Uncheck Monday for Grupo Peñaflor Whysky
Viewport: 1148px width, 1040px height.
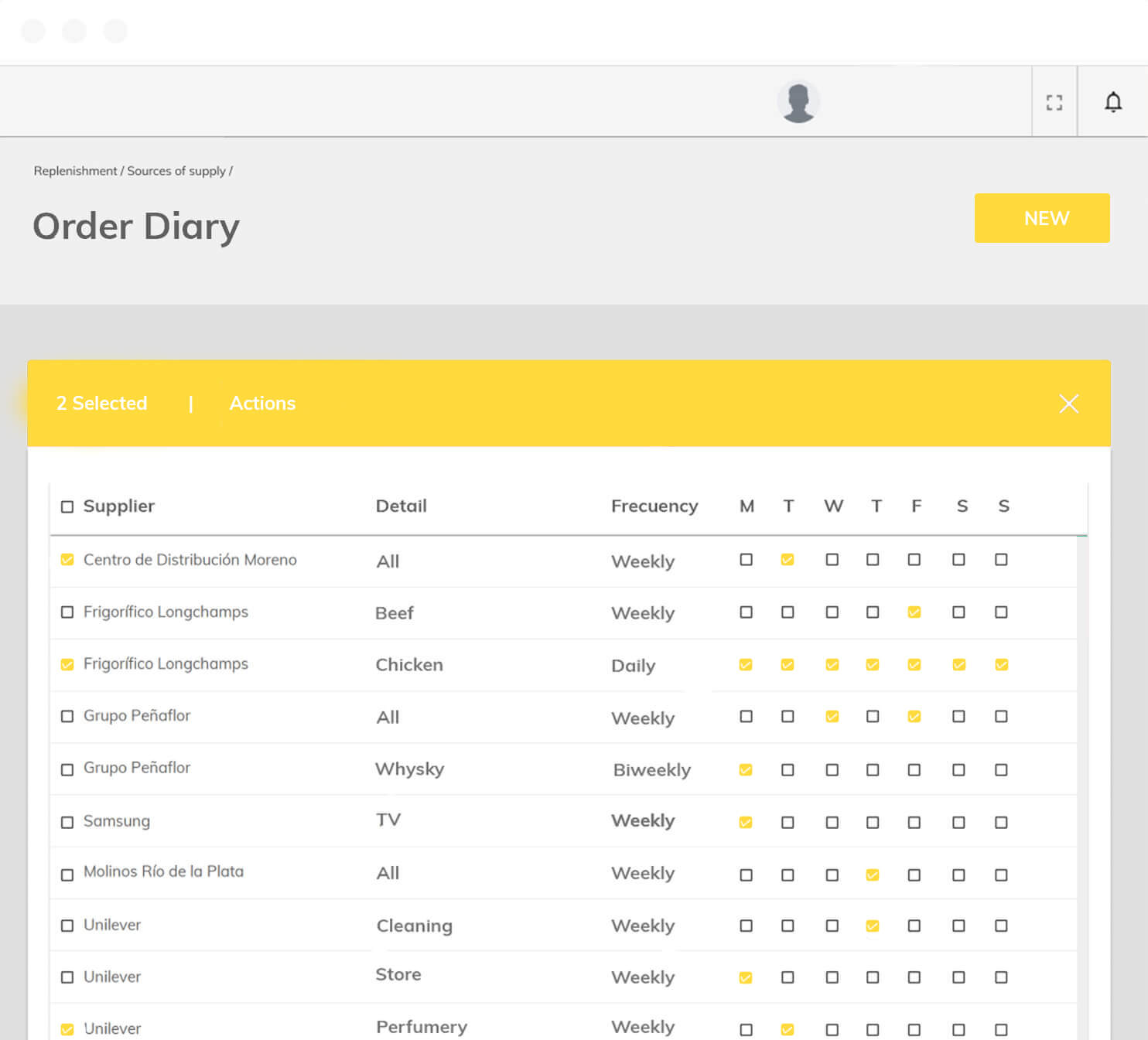[746, 769]
